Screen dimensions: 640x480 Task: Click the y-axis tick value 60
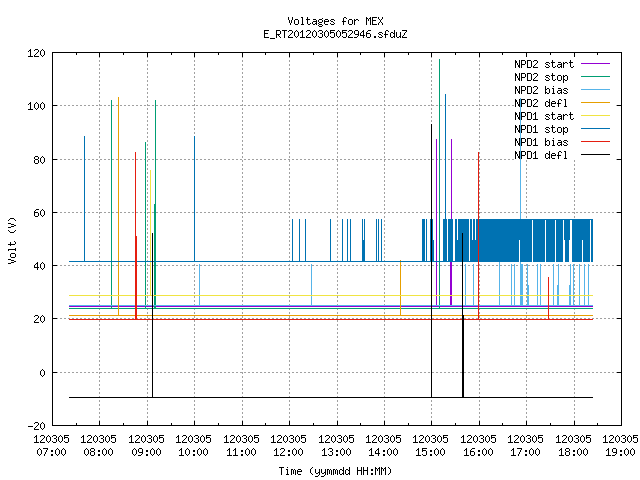pos(40,213)
